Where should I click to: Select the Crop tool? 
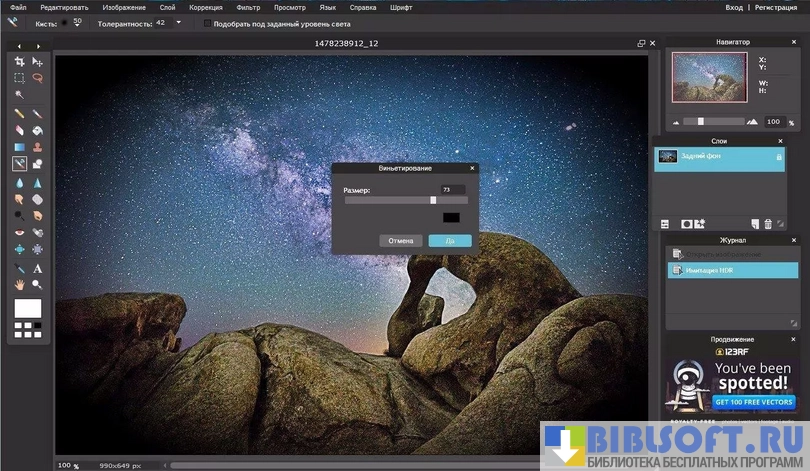coord(19,62)
